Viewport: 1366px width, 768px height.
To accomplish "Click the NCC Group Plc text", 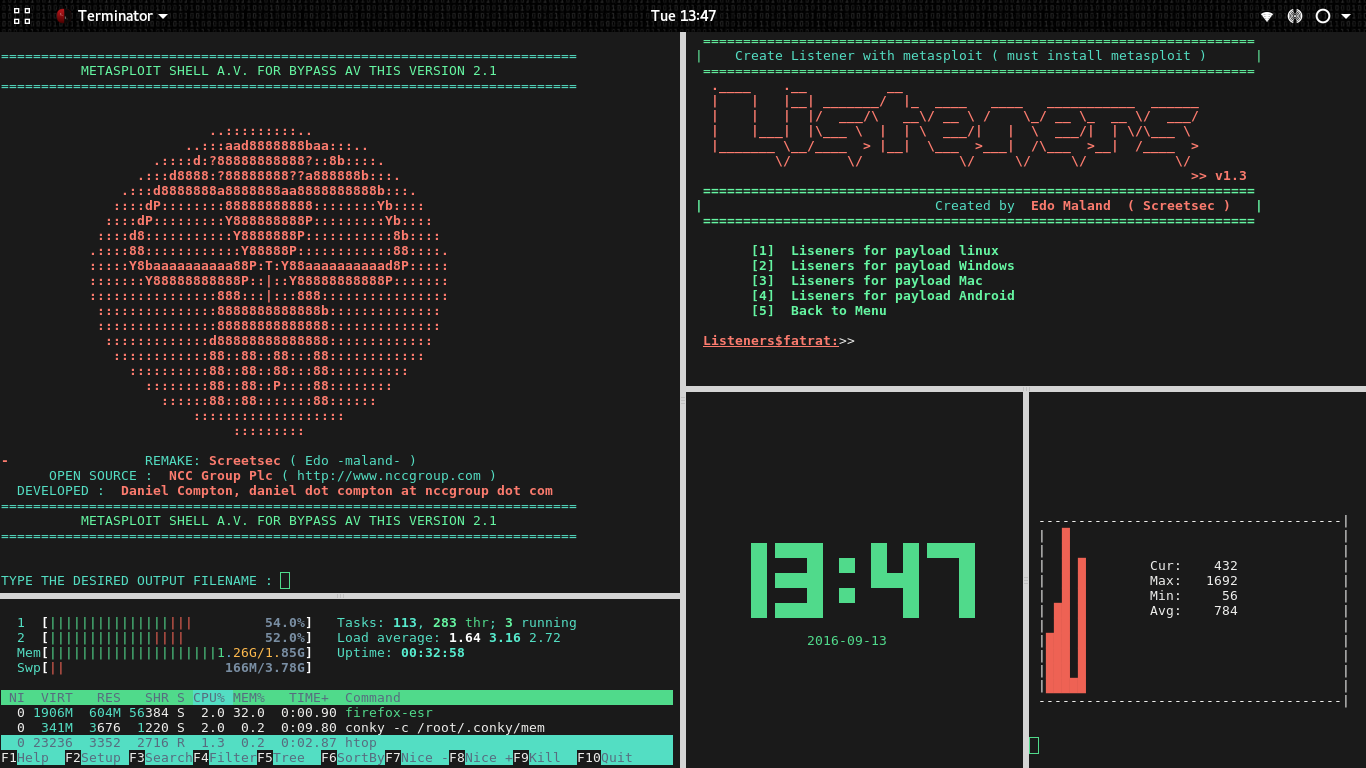I will click(x=221, y=476).
